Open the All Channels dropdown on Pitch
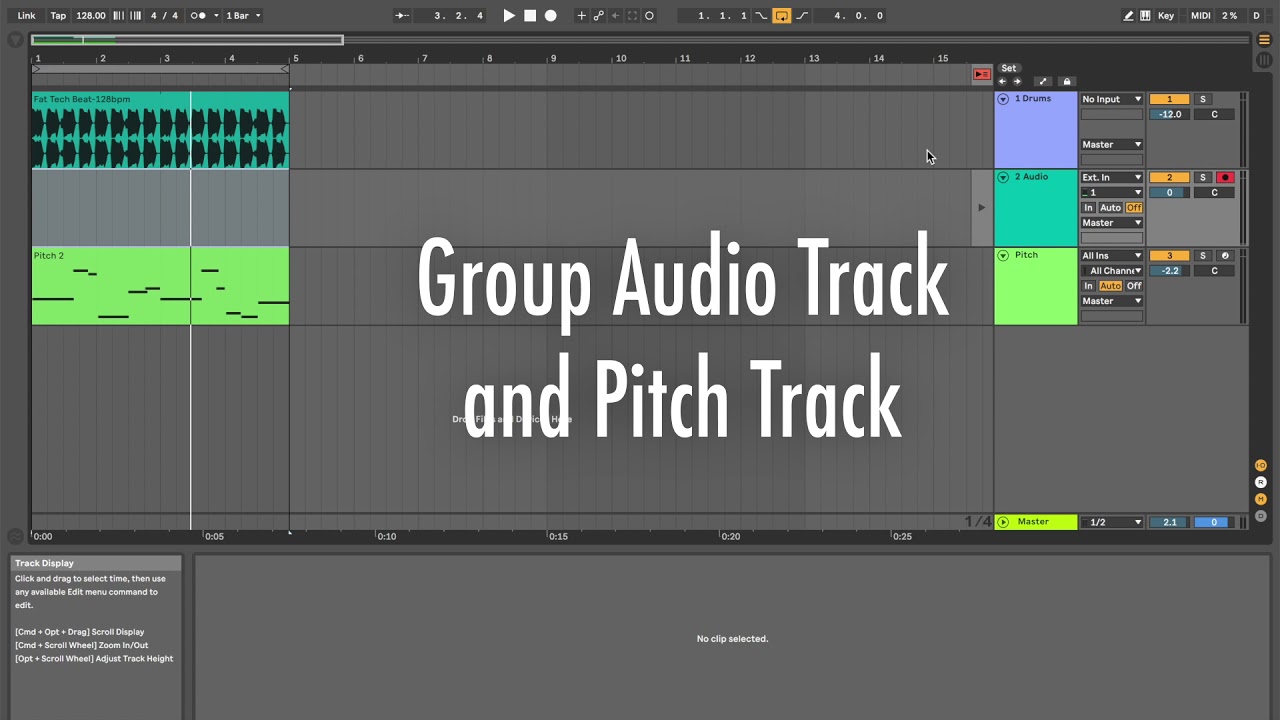The width and height of the screenshot is (1280, 720). [x=1111, y=271]
